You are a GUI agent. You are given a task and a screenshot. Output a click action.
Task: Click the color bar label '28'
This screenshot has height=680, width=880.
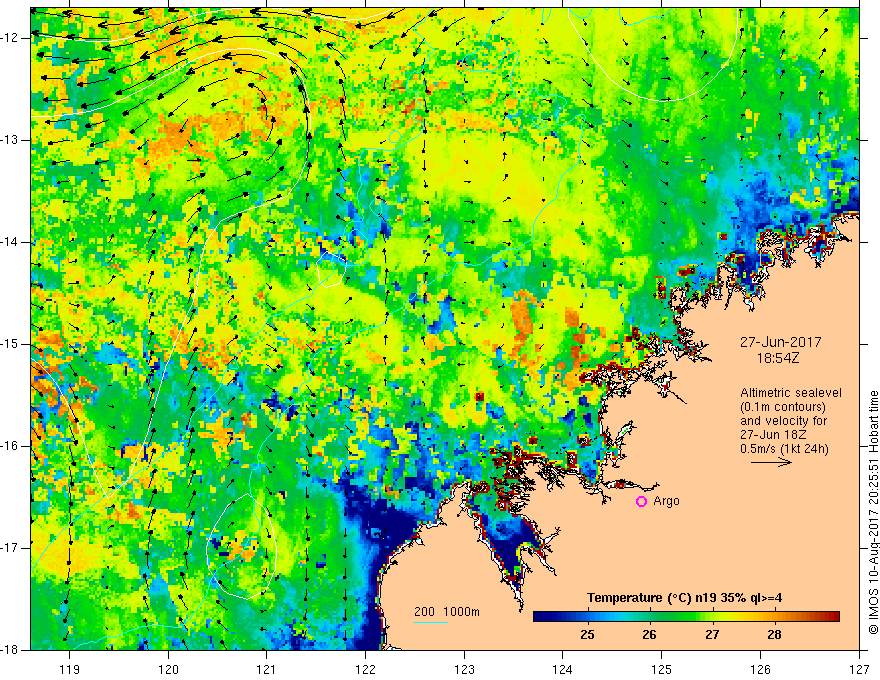click(774, 635)
